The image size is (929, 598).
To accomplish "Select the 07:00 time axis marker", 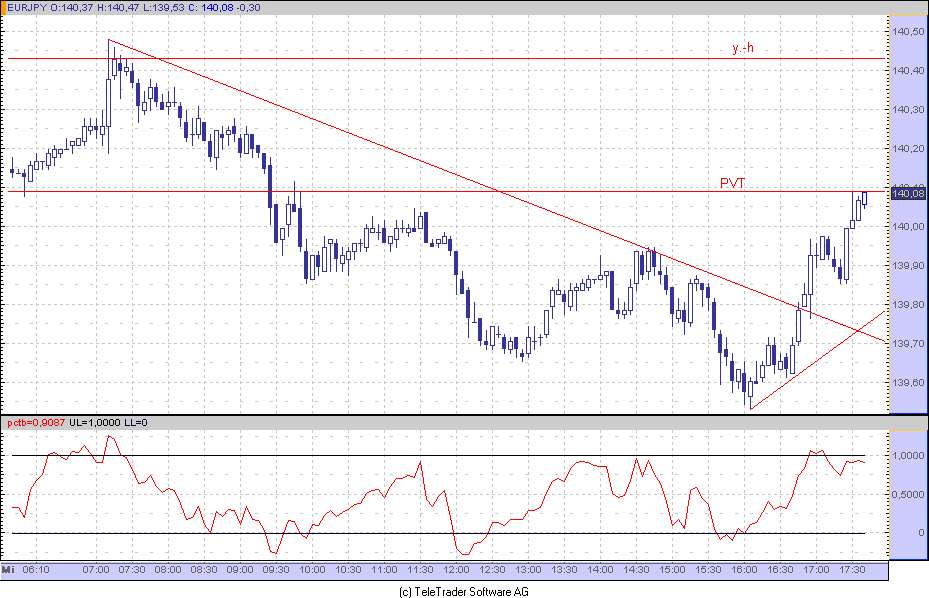I will pos(96,569).
